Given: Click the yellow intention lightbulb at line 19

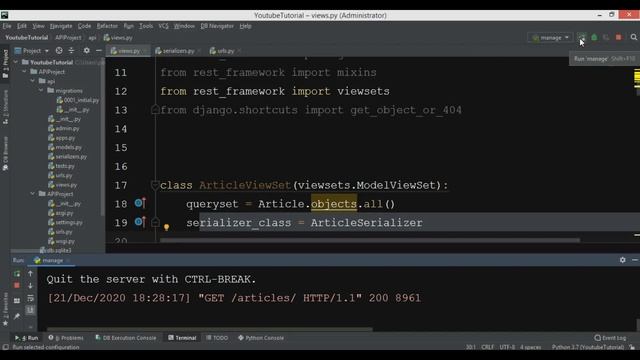Looking at the screenshot, I should [x=167, y=227].
